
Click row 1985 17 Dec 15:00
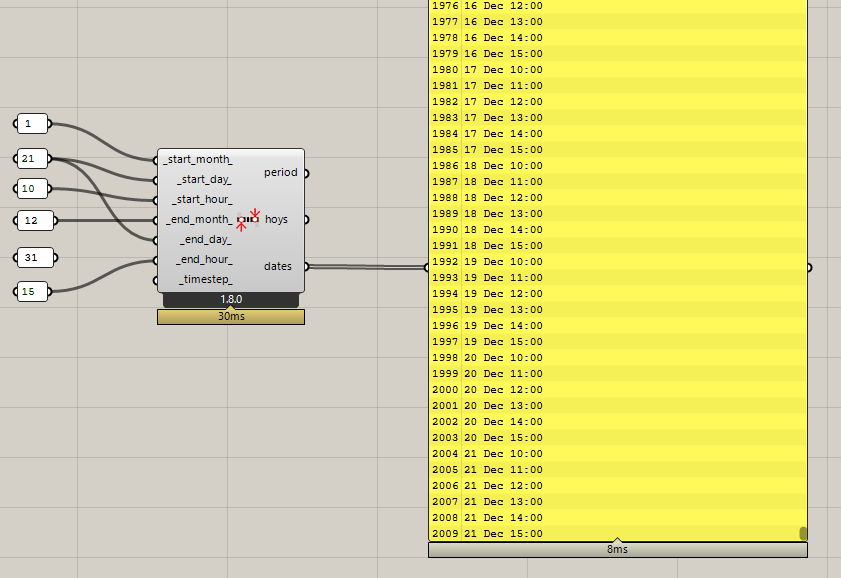click(x=618, y=150)
